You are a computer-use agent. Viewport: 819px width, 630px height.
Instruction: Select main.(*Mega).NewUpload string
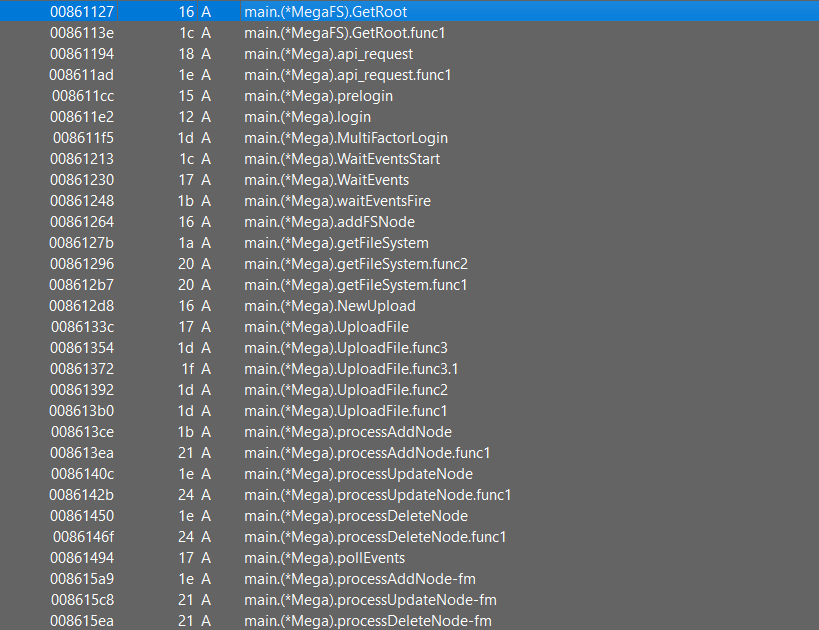pyautogui.click(x=330, y=306)
